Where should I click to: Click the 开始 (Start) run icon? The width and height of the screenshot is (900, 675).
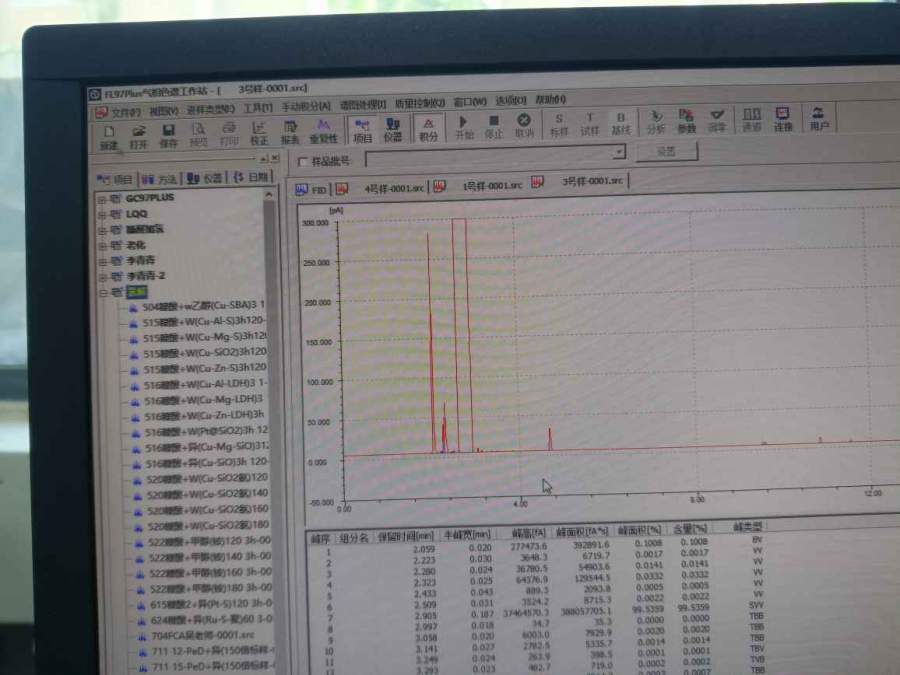click(x=463, y=125)
